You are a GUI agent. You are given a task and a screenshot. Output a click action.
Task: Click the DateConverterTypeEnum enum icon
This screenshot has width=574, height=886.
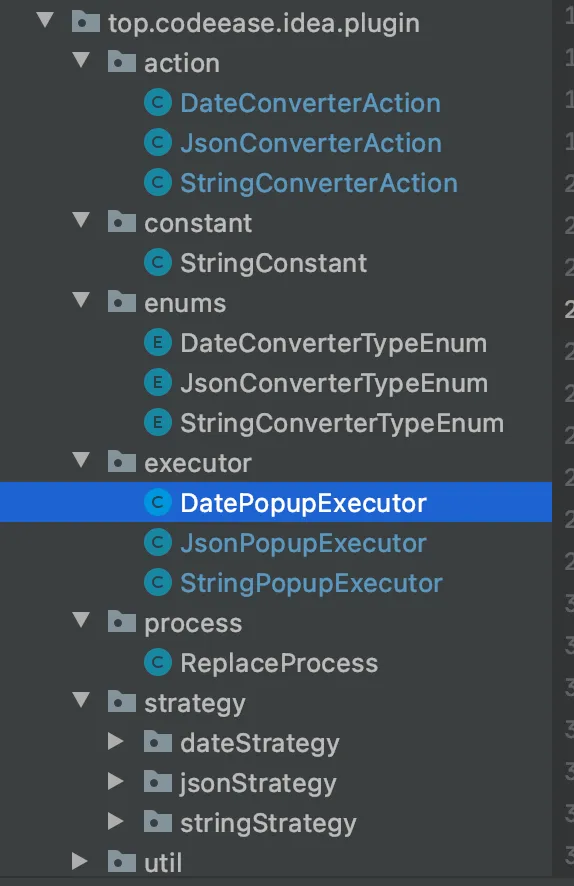click(158, 343)
